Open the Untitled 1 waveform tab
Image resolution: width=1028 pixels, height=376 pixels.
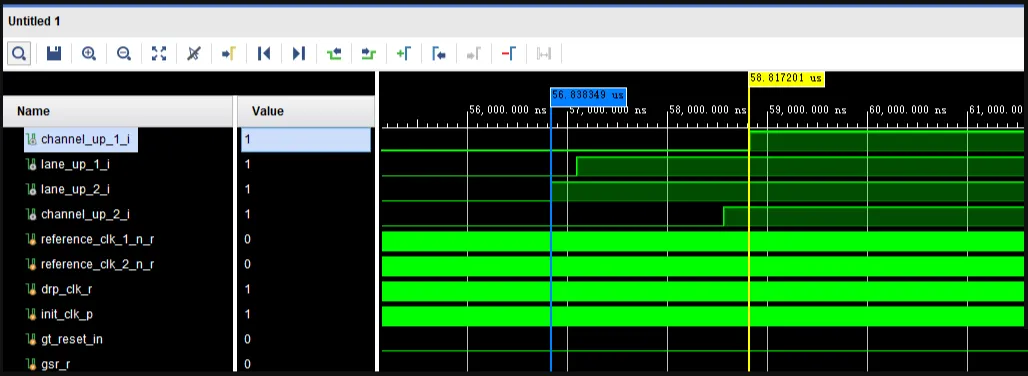34,22
